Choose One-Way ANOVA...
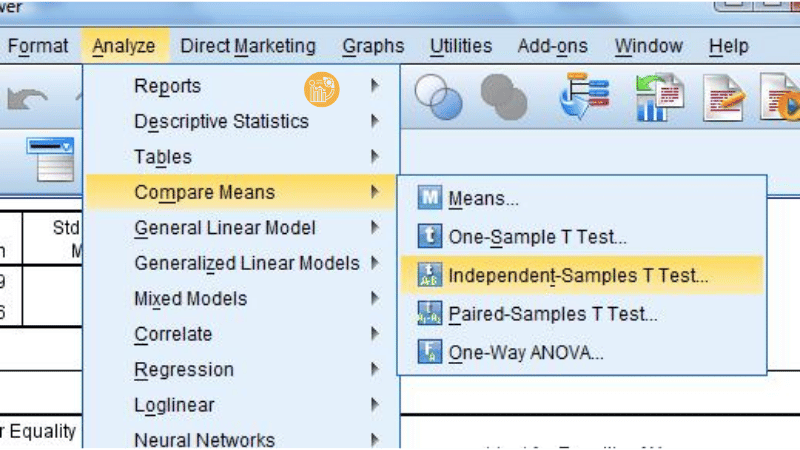 (582, 353)
